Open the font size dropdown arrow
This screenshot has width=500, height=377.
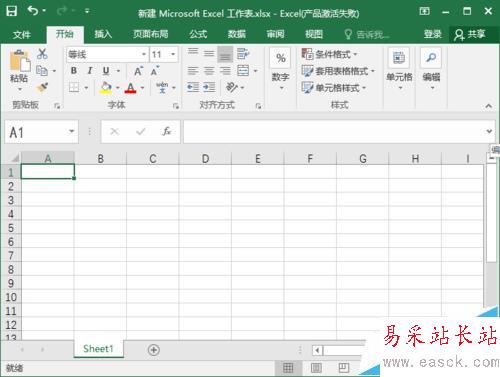tap(173, 54)
